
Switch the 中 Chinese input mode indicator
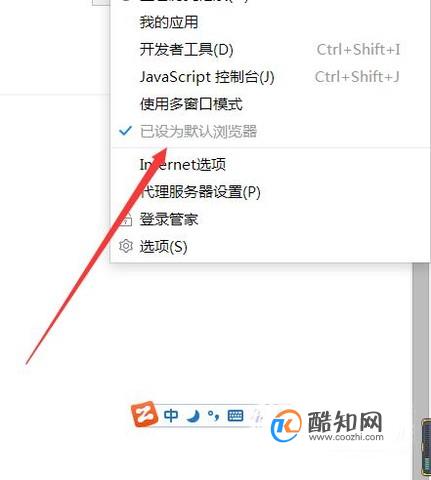click(x=171, y=416)
